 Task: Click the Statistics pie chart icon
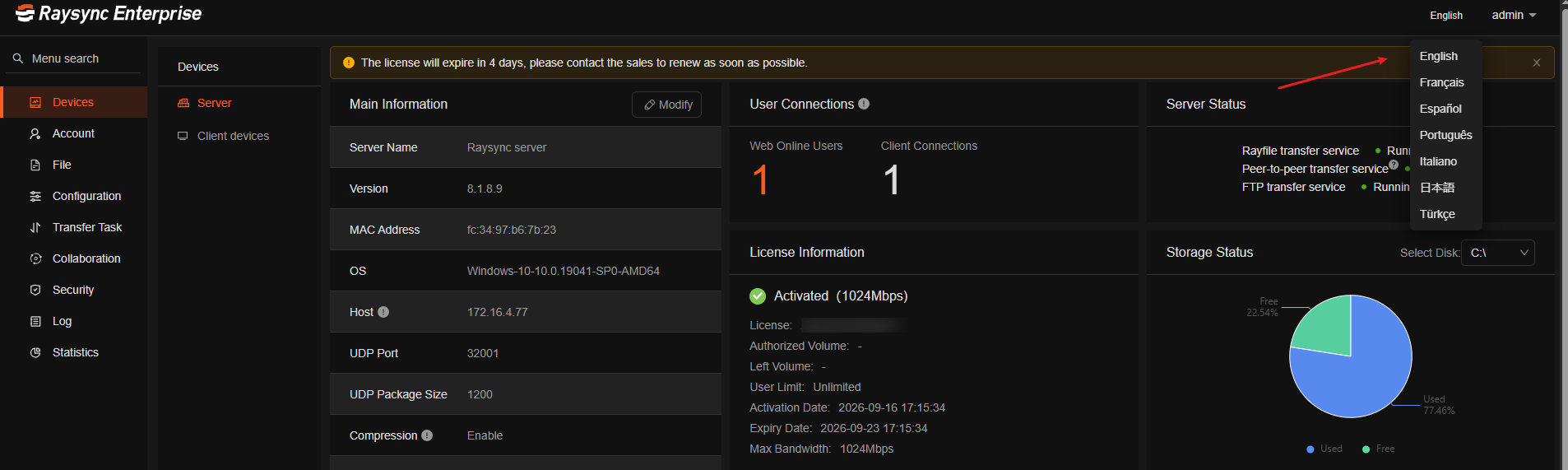click(x=35, y=352)
